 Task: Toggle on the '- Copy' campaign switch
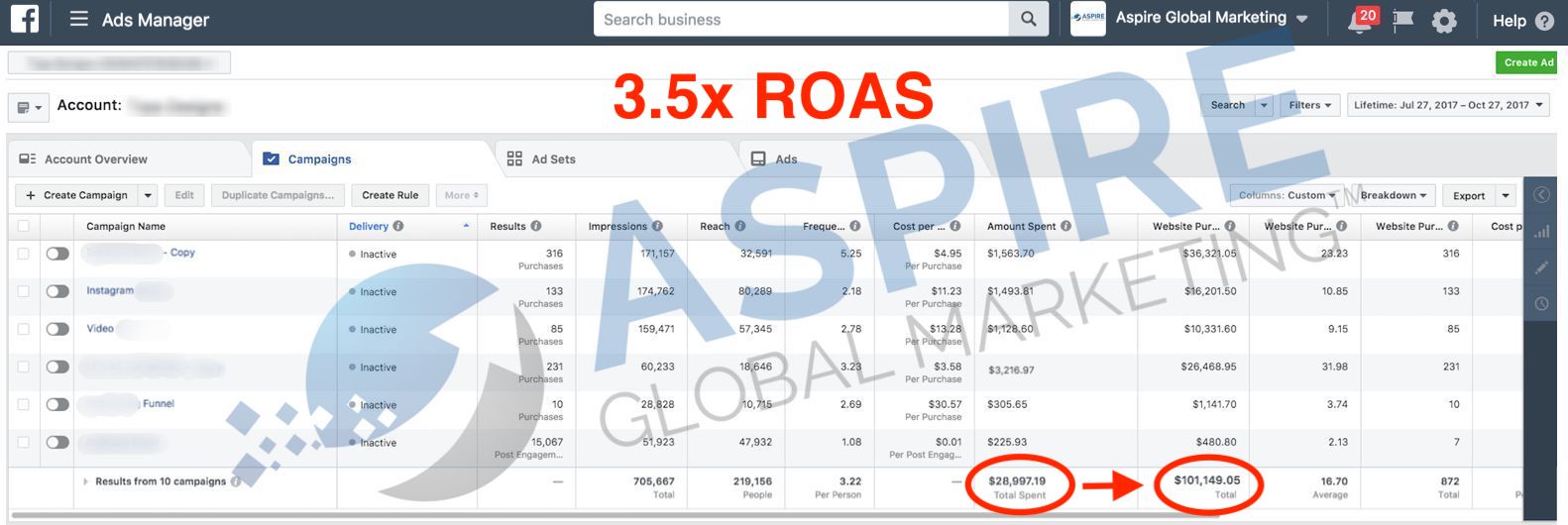point(57,254)
